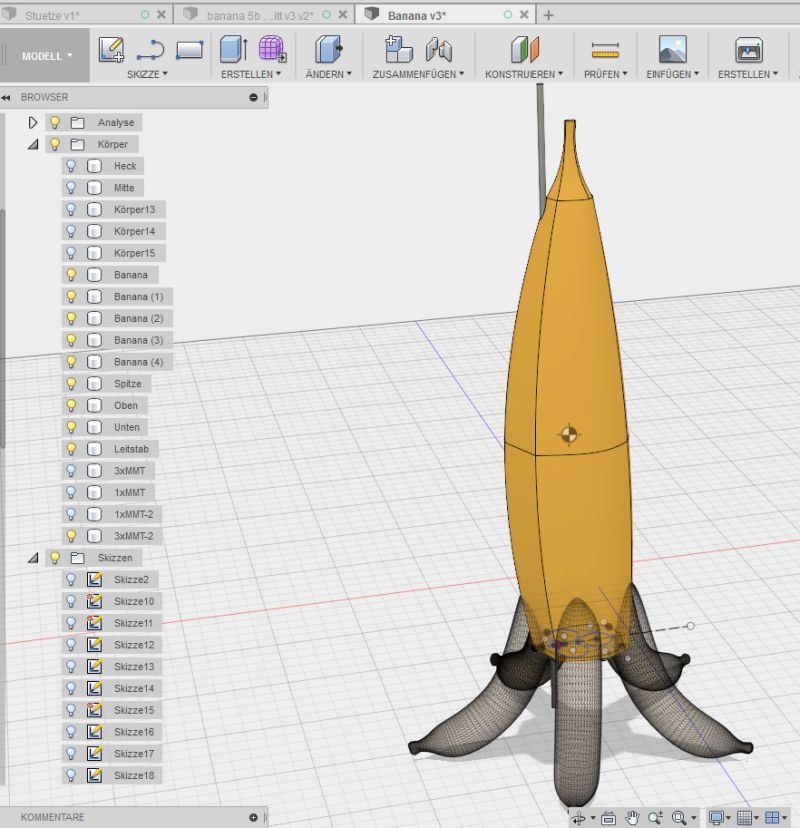Click the Create Sketch icon

tap(111, 50)
